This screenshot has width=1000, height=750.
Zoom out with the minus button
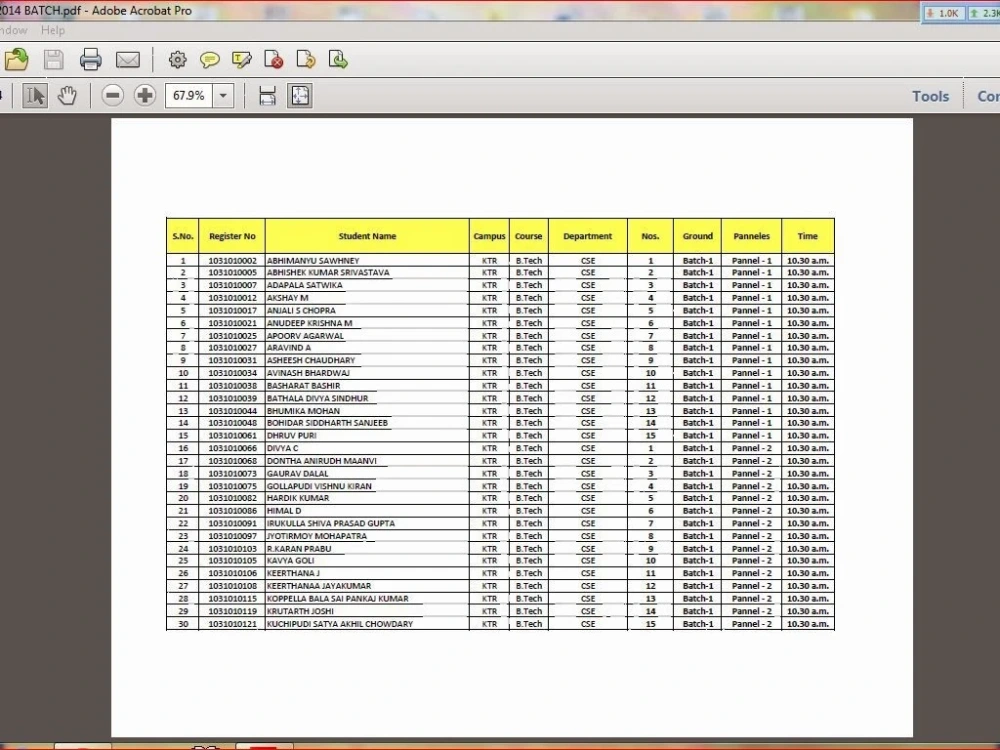(113, 96)
